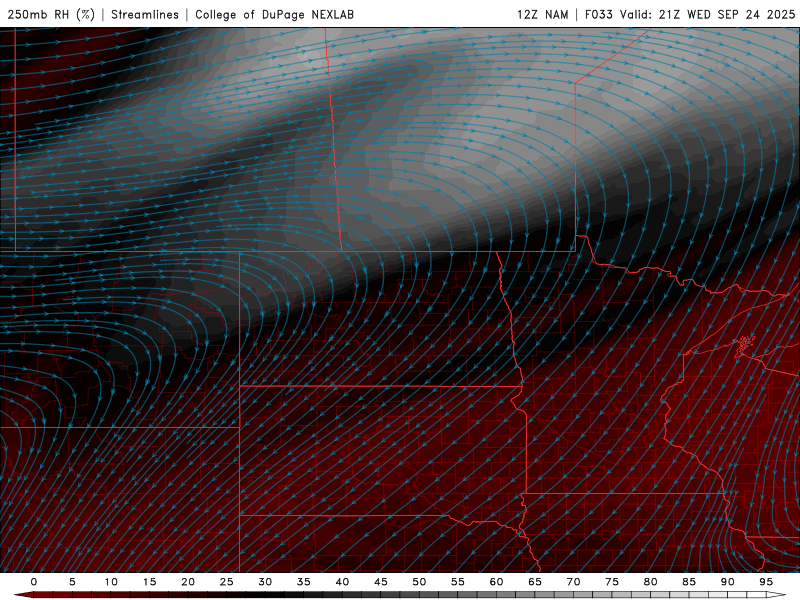Viewport: 800px width, 600px height.
Task: Click the 0 label on the color scale
Action: coord(34,582)
